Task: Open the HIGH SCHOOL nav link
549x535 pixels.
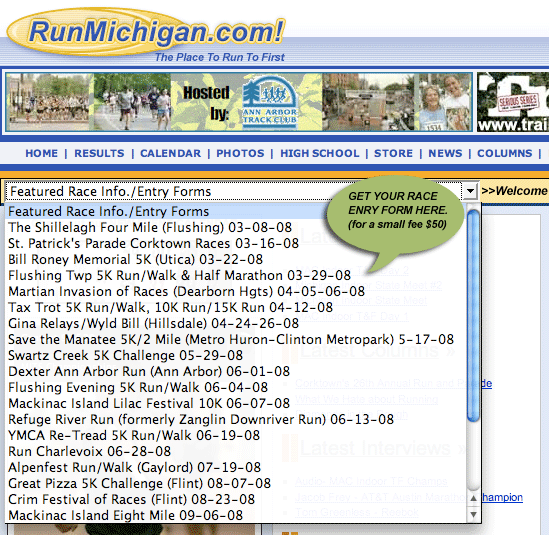Action: coord(320,153)
